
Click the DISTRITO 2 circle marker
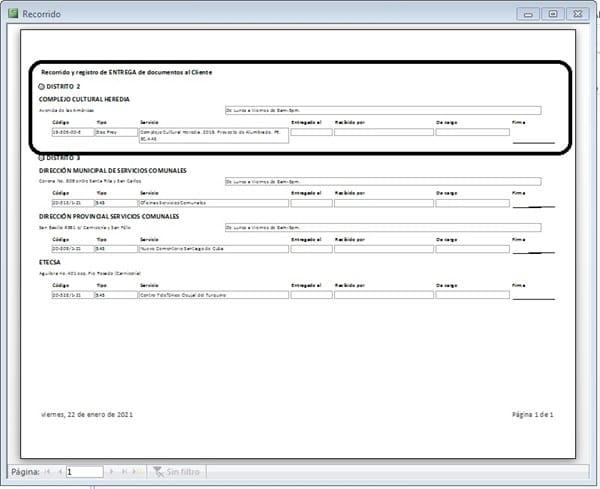(42, 87)
